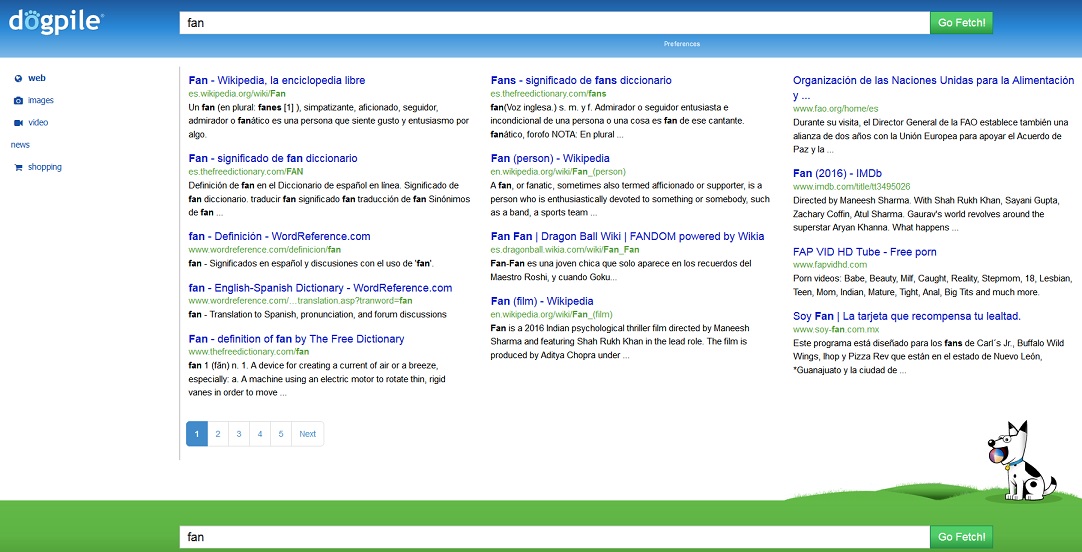Click www.fao.org/home/es URL

tap(836, 108)
